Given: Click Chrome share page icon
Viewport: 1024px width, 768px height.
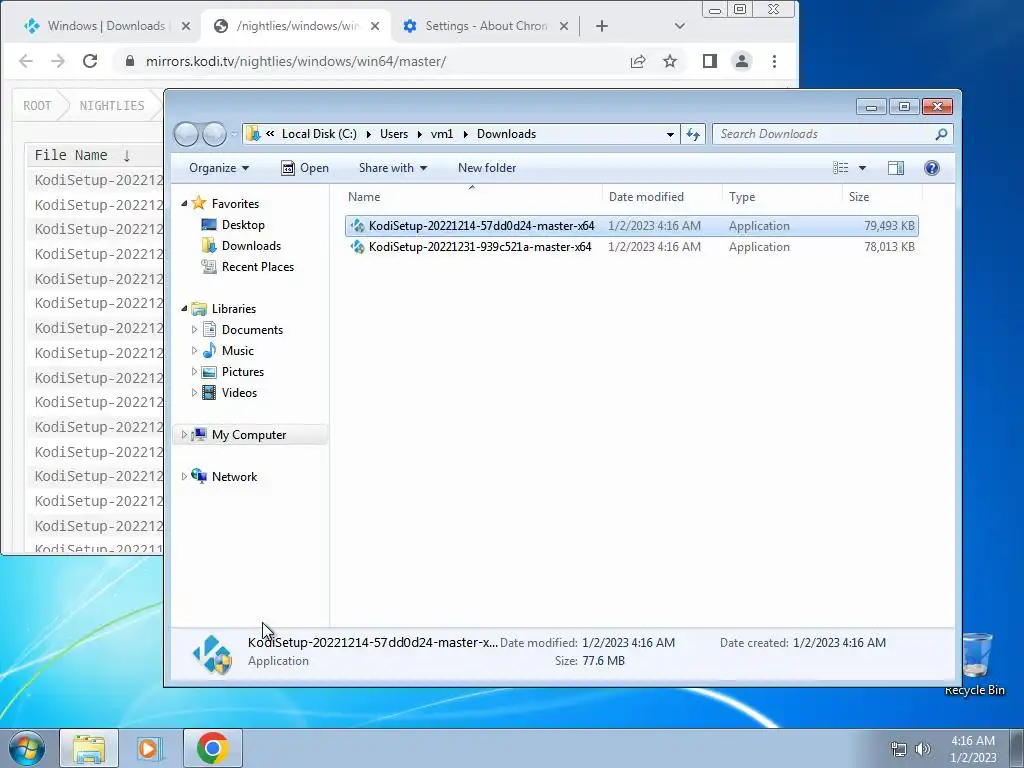Looking at the screenshot, I should [x=638, y=61].
